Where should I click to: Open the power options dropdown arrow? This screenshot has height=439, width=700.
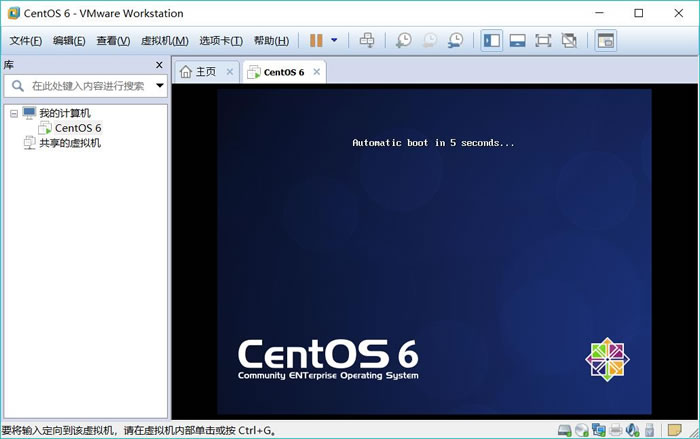coord(334,41)
